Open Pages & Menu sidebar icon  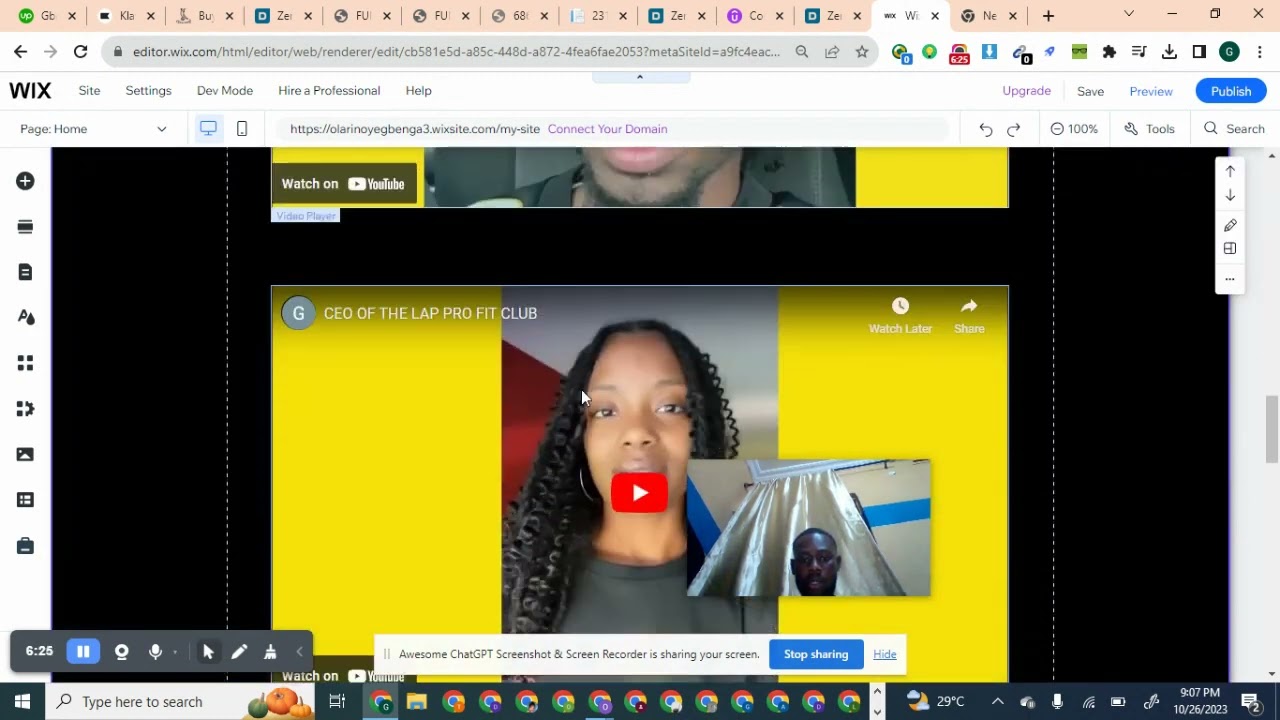pyautogui.click(x=25, y=272)
